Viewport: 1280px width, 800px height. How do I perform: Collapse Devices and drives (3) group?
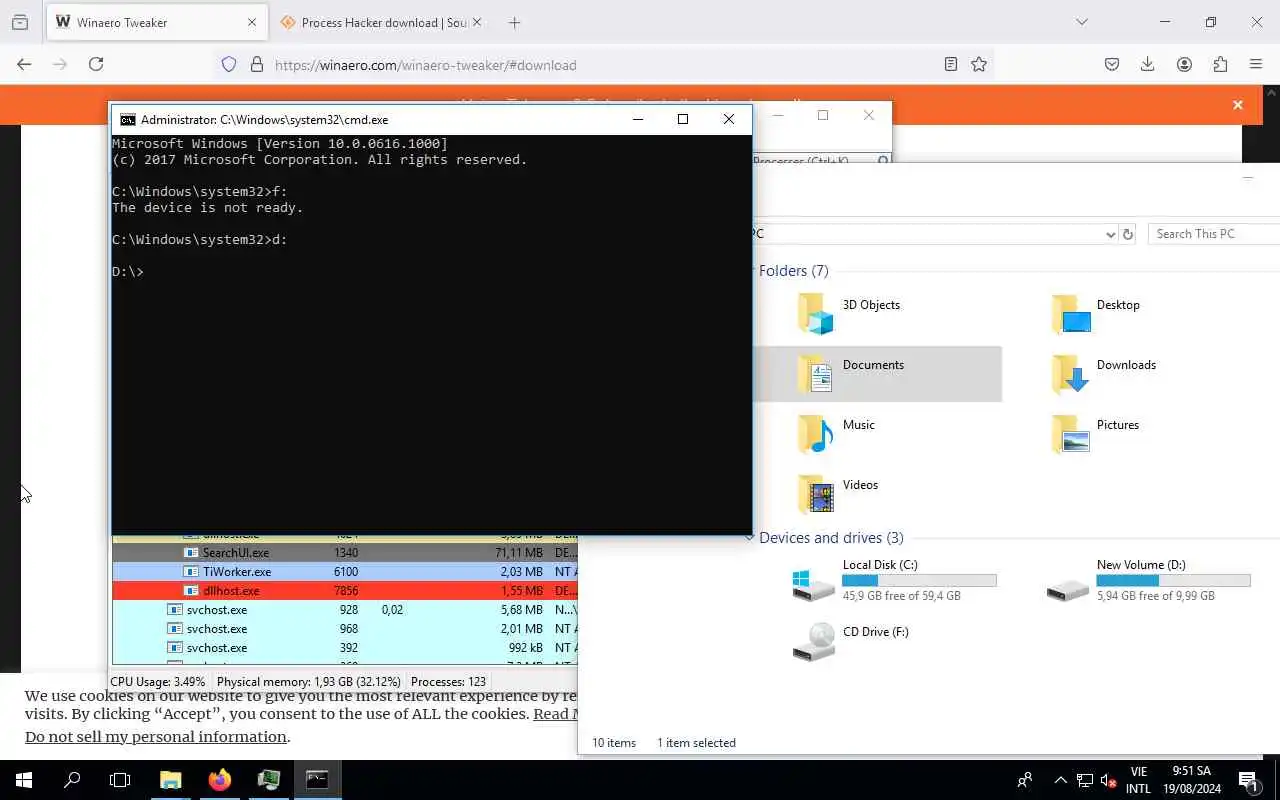pyautogui.click(x=750, y=538)
